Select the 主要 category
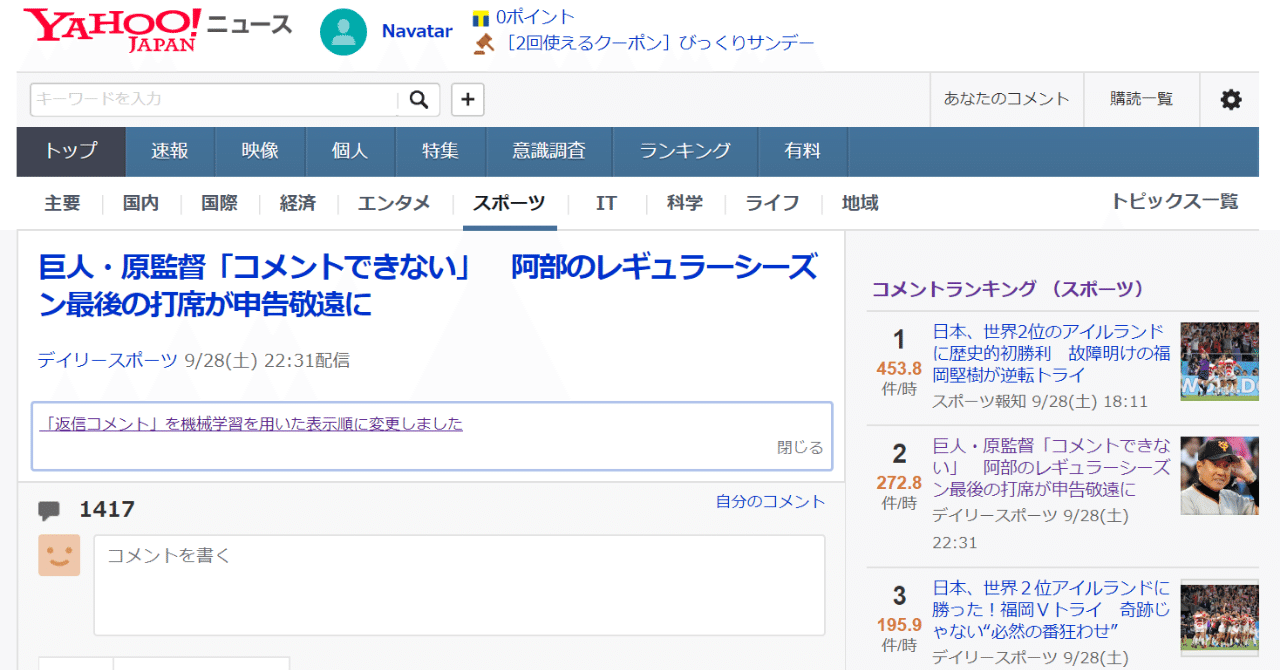This screenshot has height=670, width=1280. [62, 203]
